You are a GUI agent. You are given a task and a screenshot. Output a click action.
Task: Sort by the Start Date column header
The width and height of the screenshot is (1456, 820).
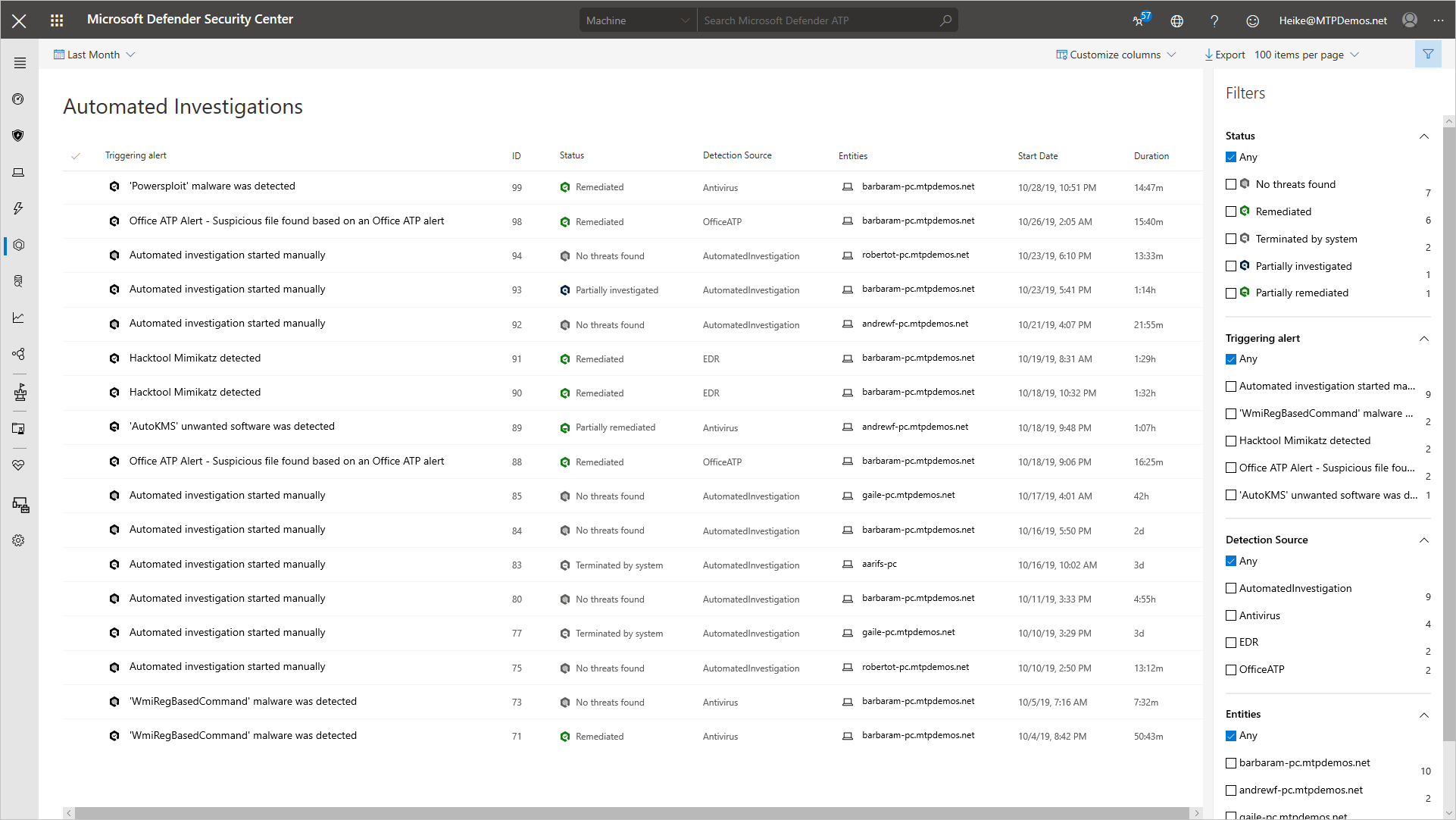click(1038, 156)
